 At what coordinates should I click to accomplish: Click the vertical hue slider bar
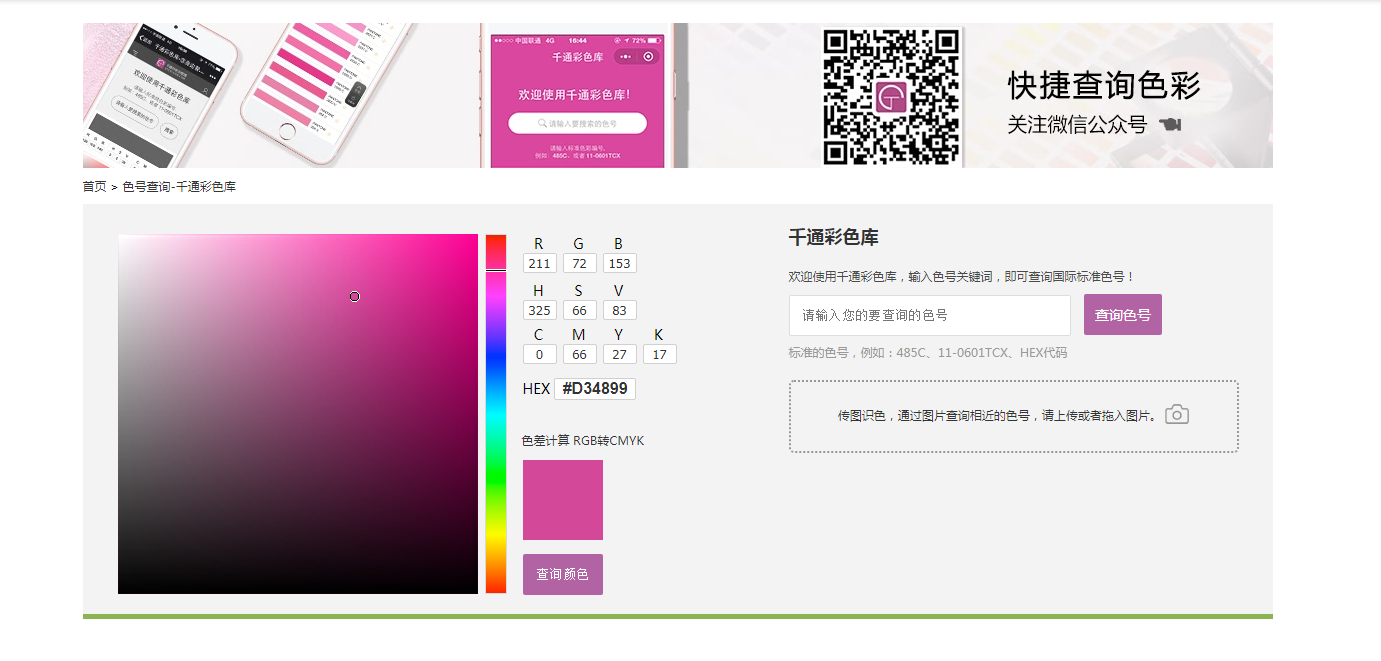pos(496,414)
